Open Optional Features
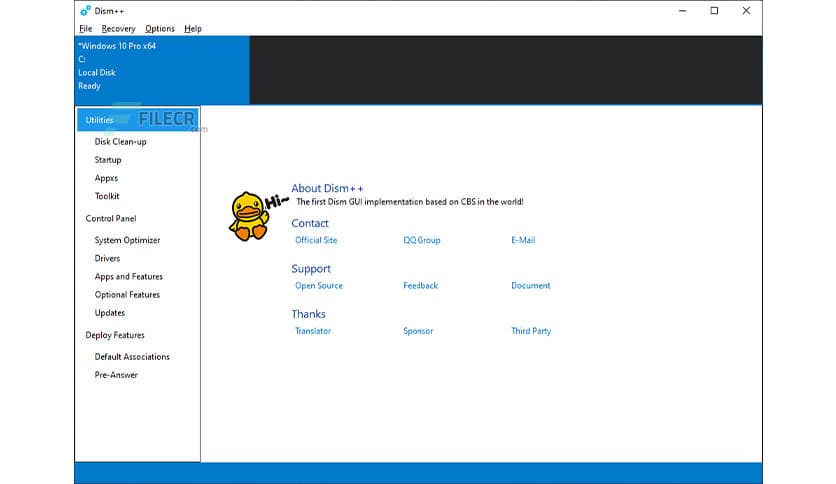 point(127,295)
